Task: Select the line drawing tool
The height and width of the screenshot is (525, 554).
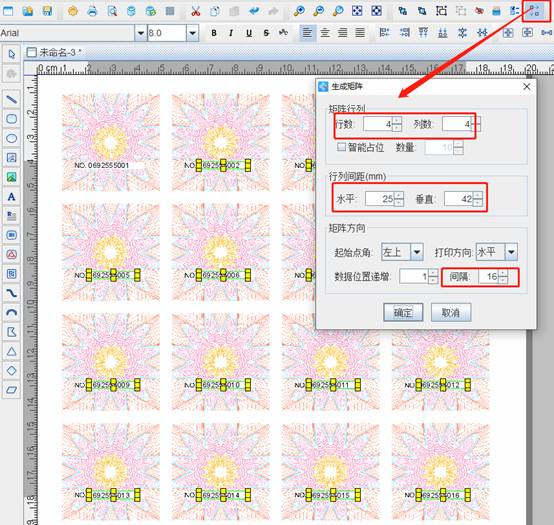Action: tap(12, 99)
